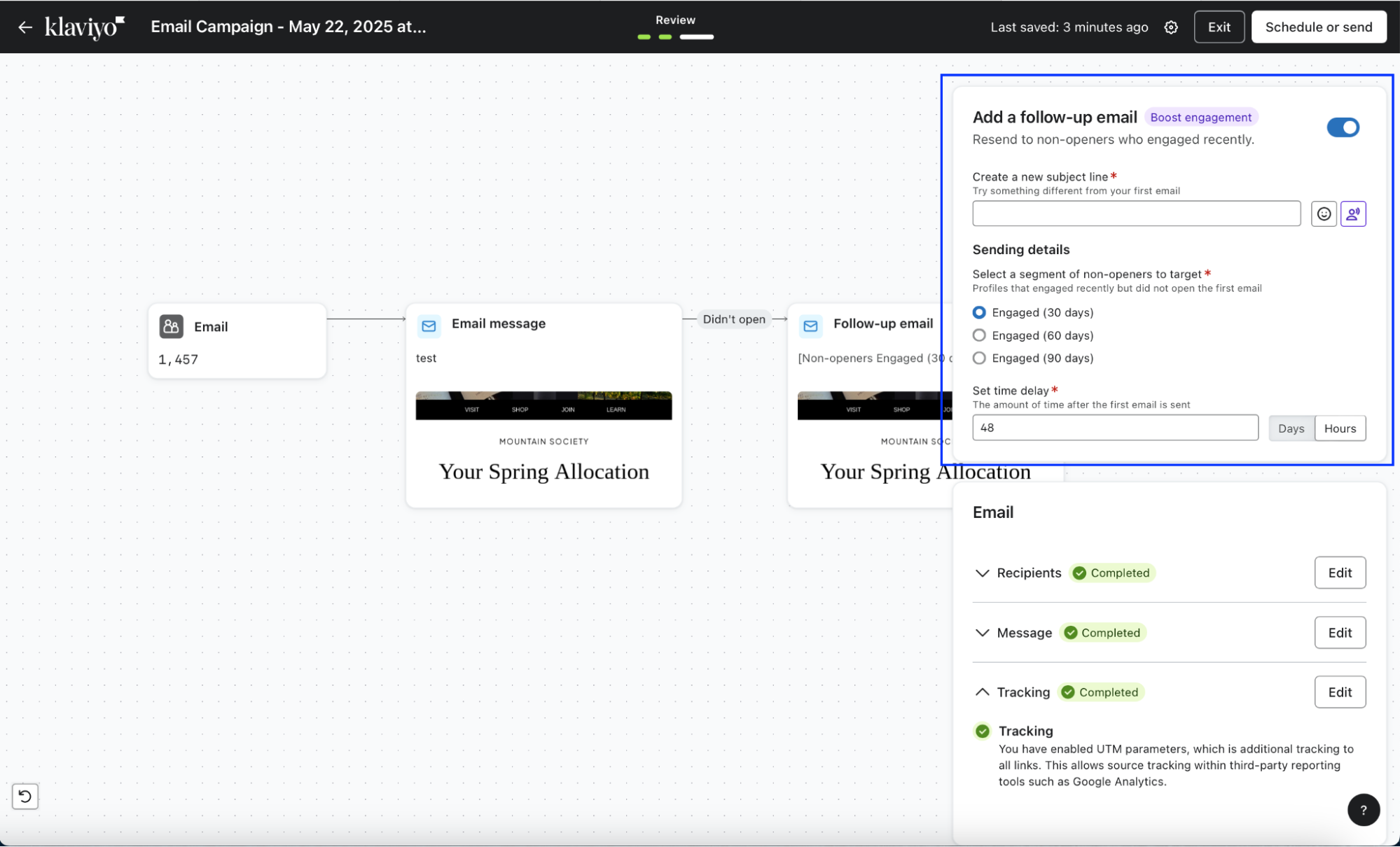Click the new subject line input field
1400x847 pixels.
pos(1136,213)
